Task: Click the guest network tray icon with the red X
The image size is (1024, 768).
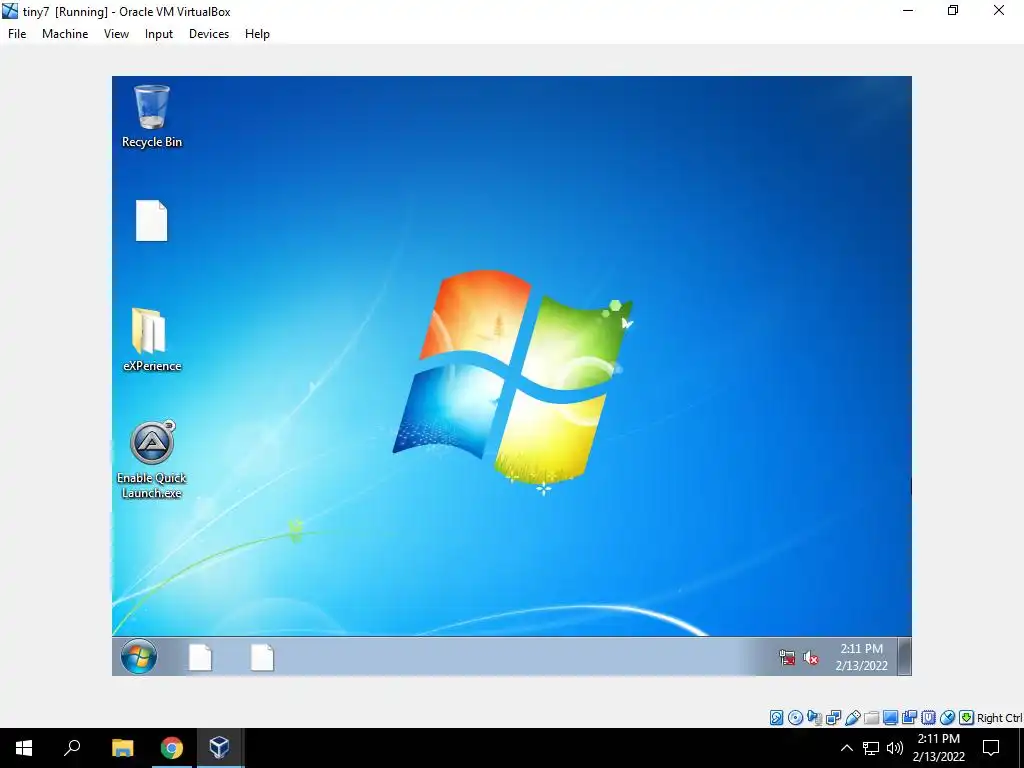Action: (x=787, y=657)
